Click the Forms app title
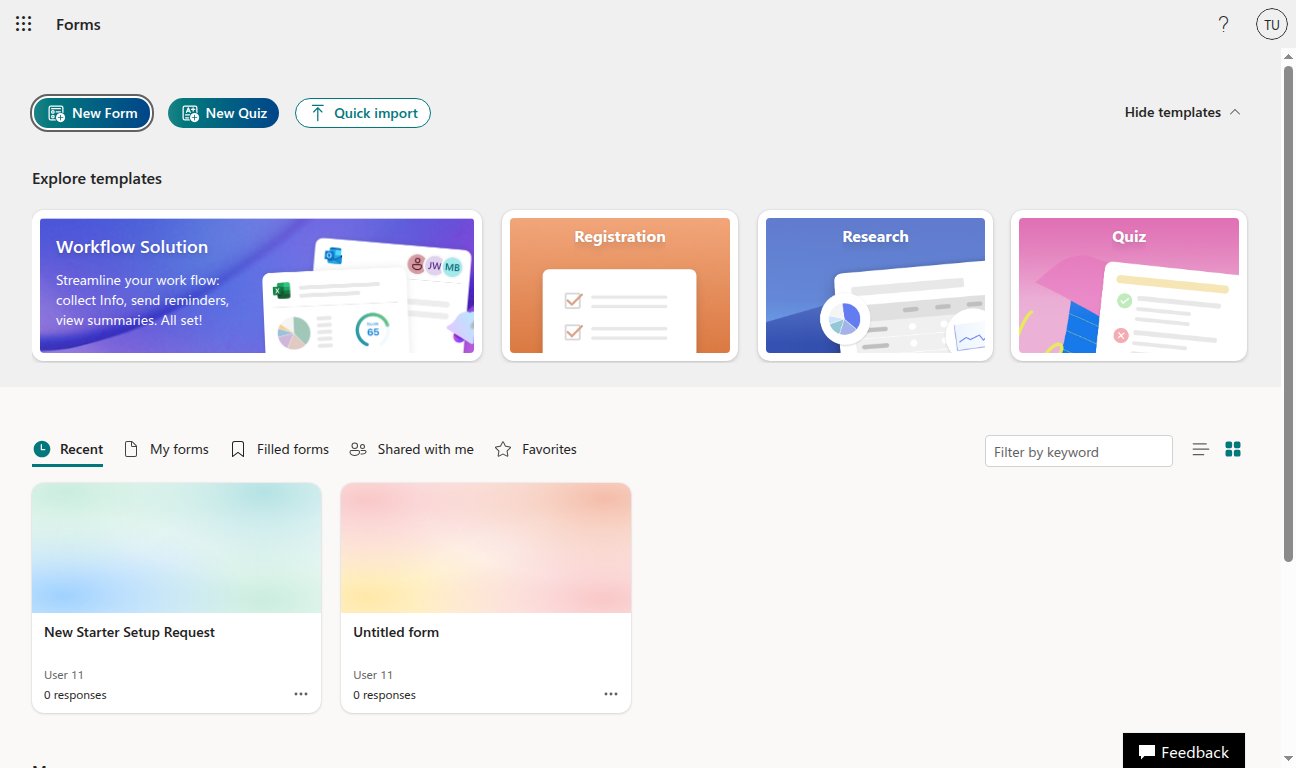The height and width of the screenshot is (768, 1296). click(x=78, y=24)
